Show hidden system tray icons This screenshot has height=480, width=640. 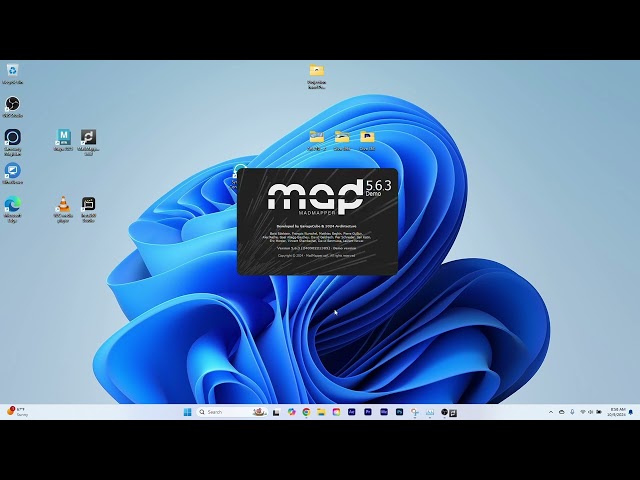(x=551, y=412)
